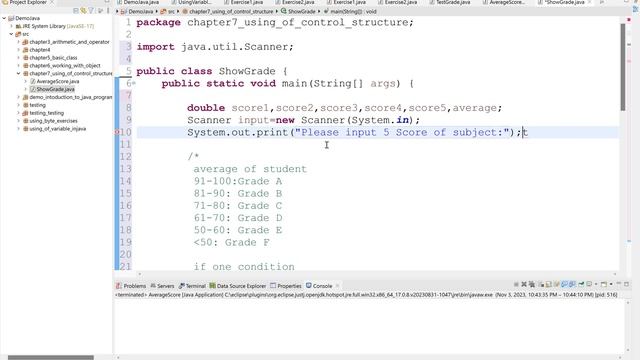640x360 pixels.
Task: Select using_of_variable_injava package
Action: click(x=58, y=129)
